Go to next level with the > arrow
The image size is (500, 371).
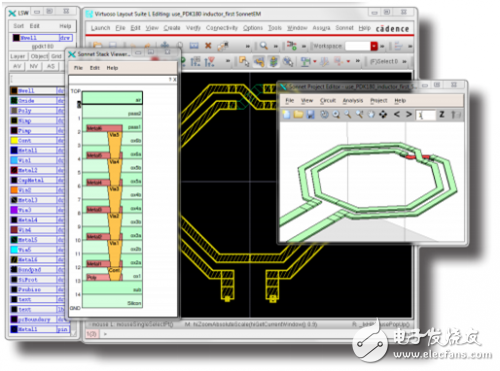pyautogui.click(x=409, y=114)
